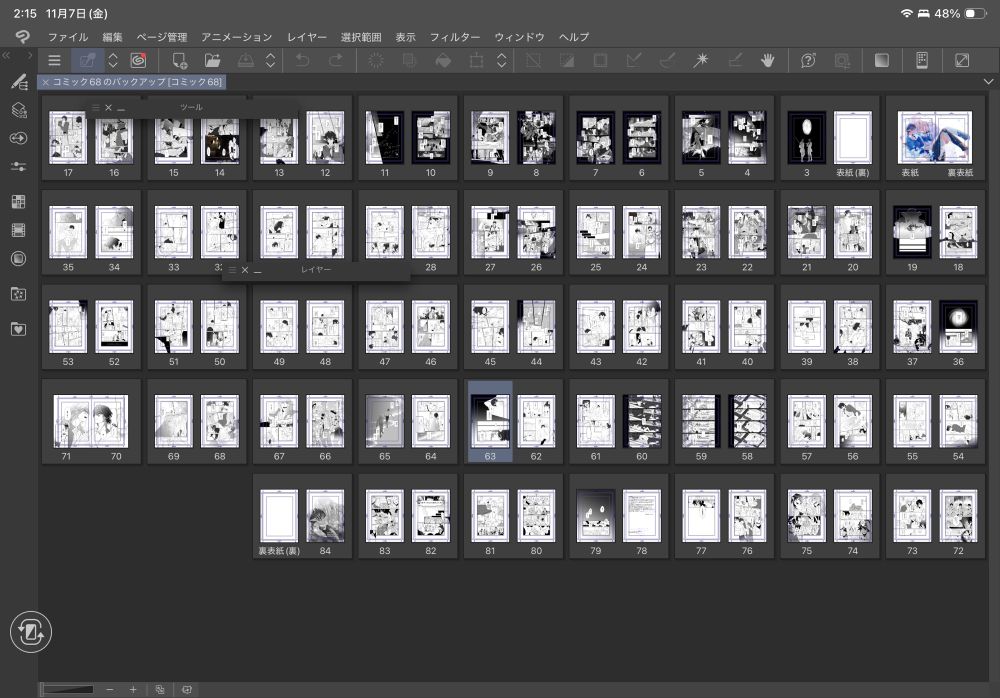Open Clip Studio logo app menu
This screenshot has height=698, width=1000.
tap(22, 37)
